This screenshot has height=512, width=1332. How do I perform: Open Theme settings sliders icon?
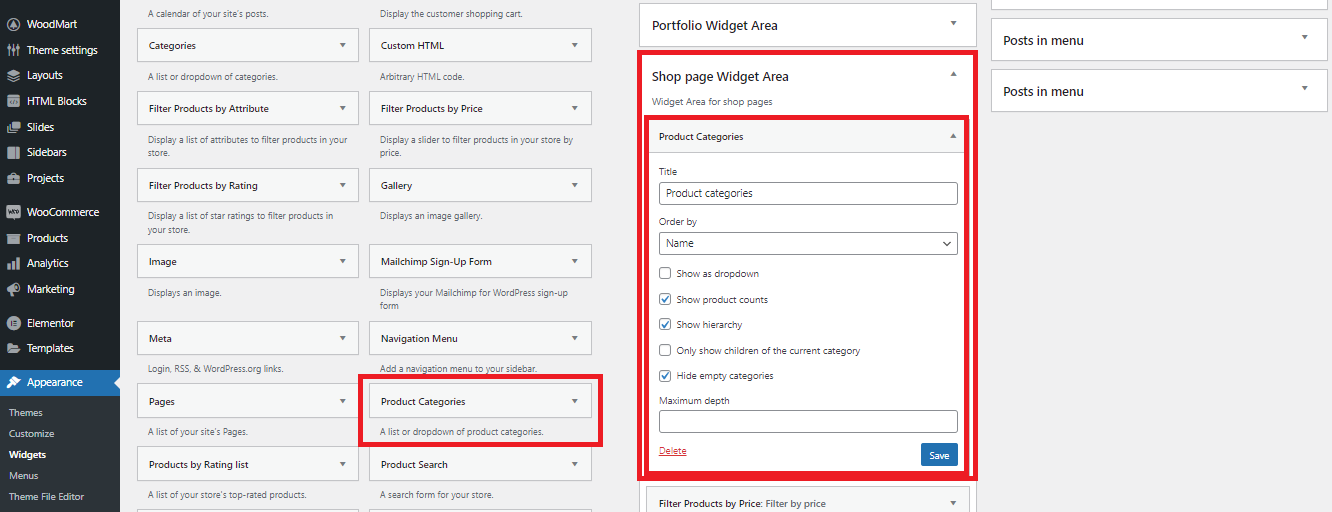pos(13,50)
